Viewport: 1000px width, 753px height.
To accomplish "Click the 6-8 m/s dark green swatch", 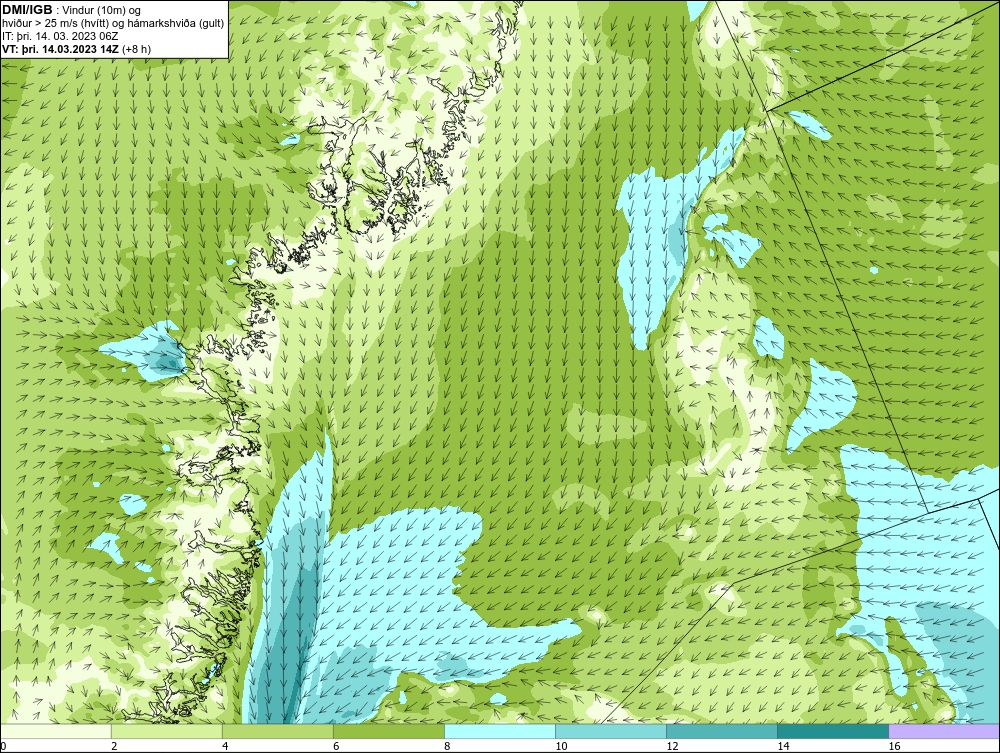I will pos(389,731).
